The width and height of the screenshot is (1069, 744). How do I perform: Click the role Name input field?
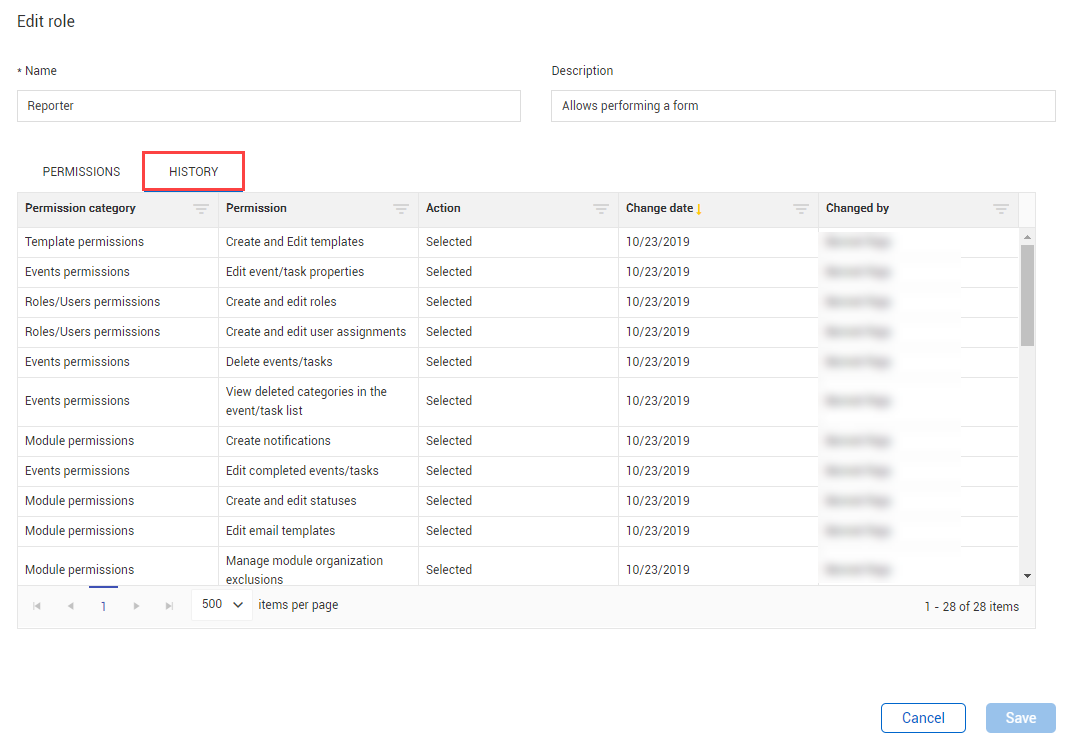[268, 106]
